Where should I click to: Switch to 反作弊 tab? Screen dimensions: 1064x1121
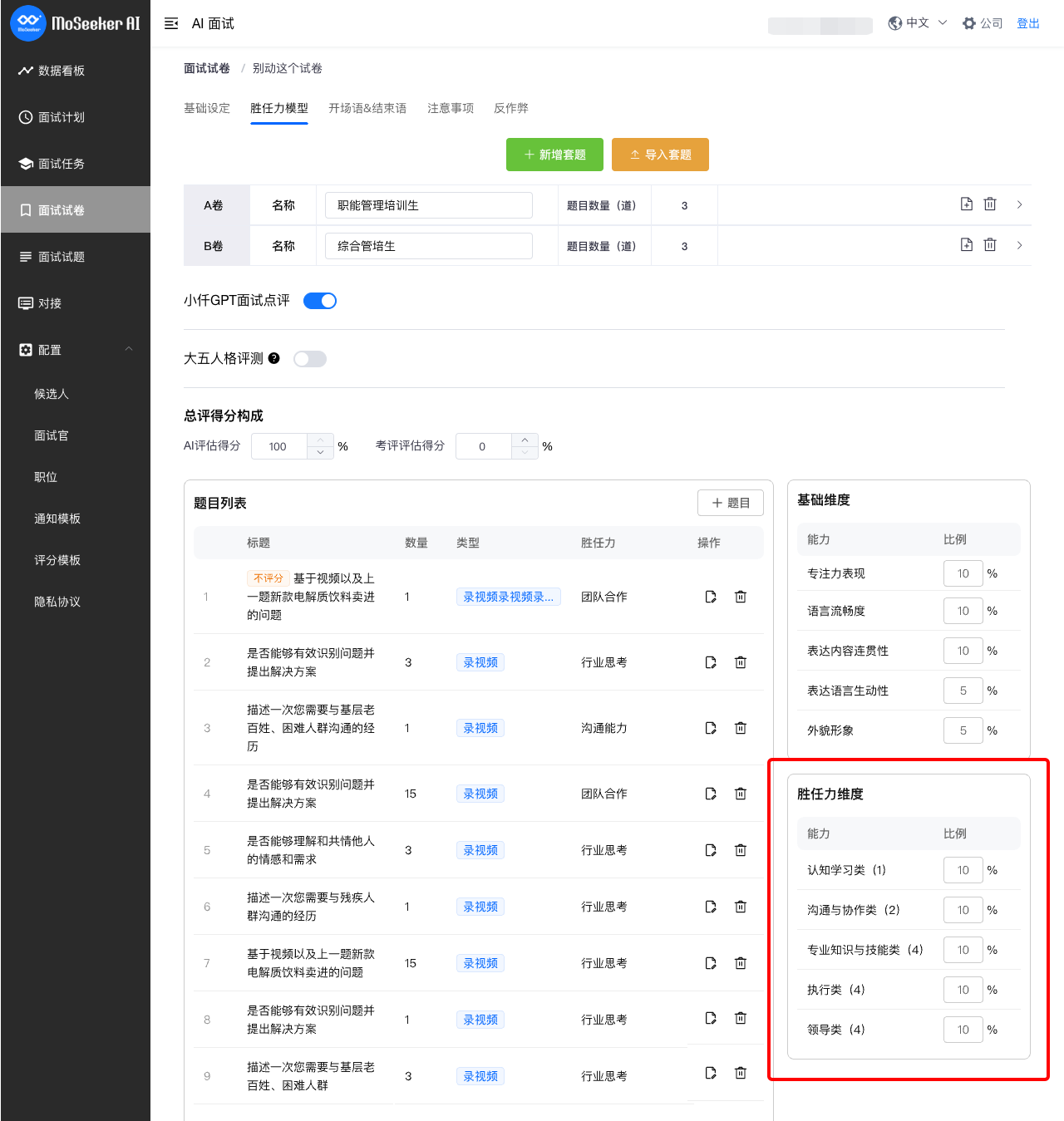pos(511,108)
